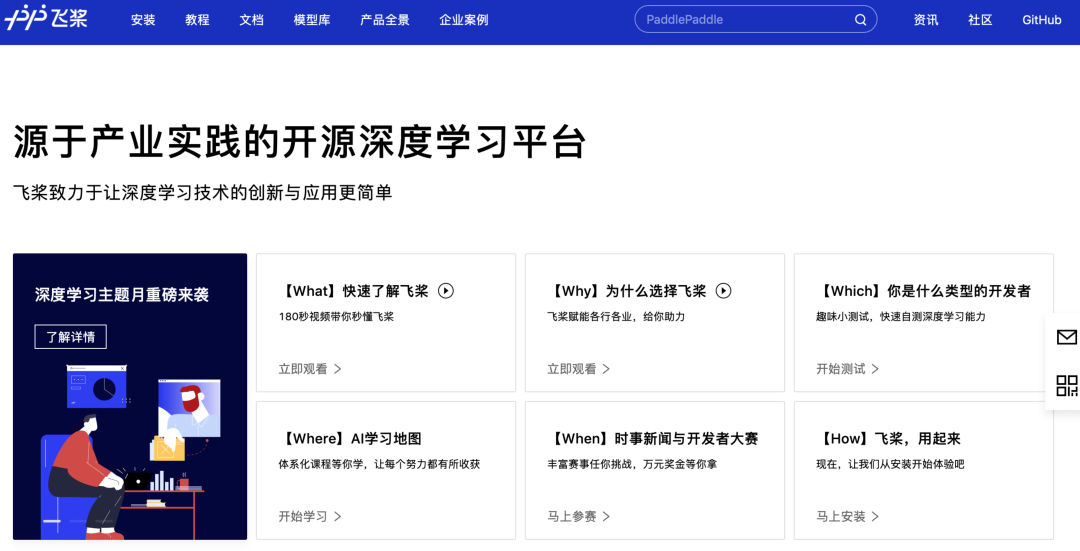Open the 【How】飞桨，用起来 card title
Viewport: 1080px width, 551px height.
click(x=889, y=438)
